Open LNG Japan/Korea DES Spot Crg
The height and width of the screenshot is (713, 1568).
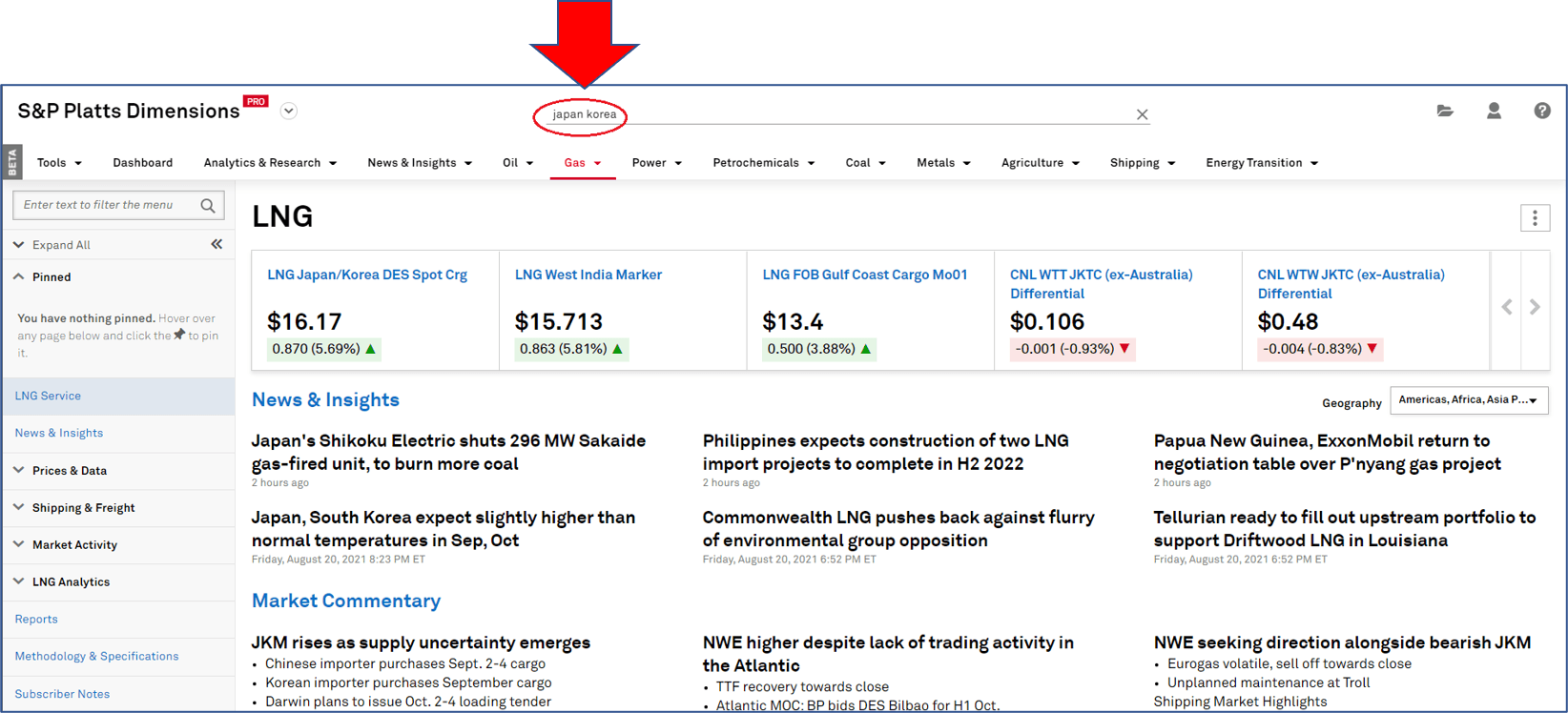pos(367,275)
